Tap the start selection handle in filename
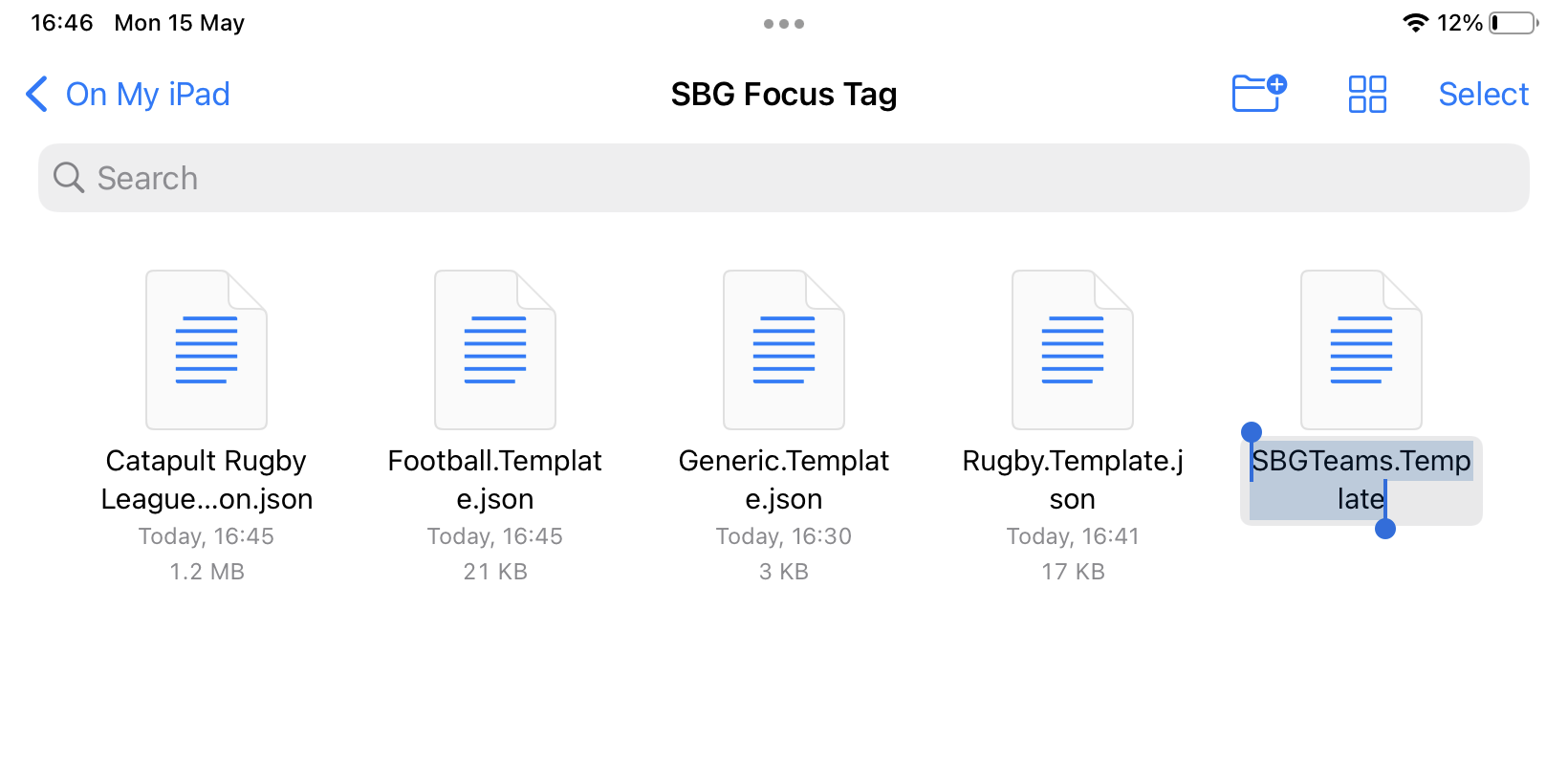Viewport: 1568px width, 762px height. pyautogui.click(x=1251, y=433)
